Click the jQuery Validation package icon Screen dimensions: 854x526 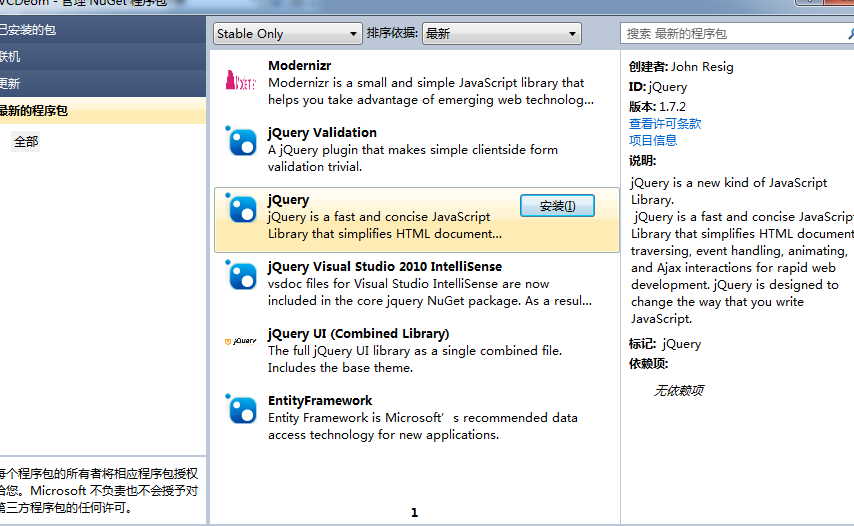[240, 141]
